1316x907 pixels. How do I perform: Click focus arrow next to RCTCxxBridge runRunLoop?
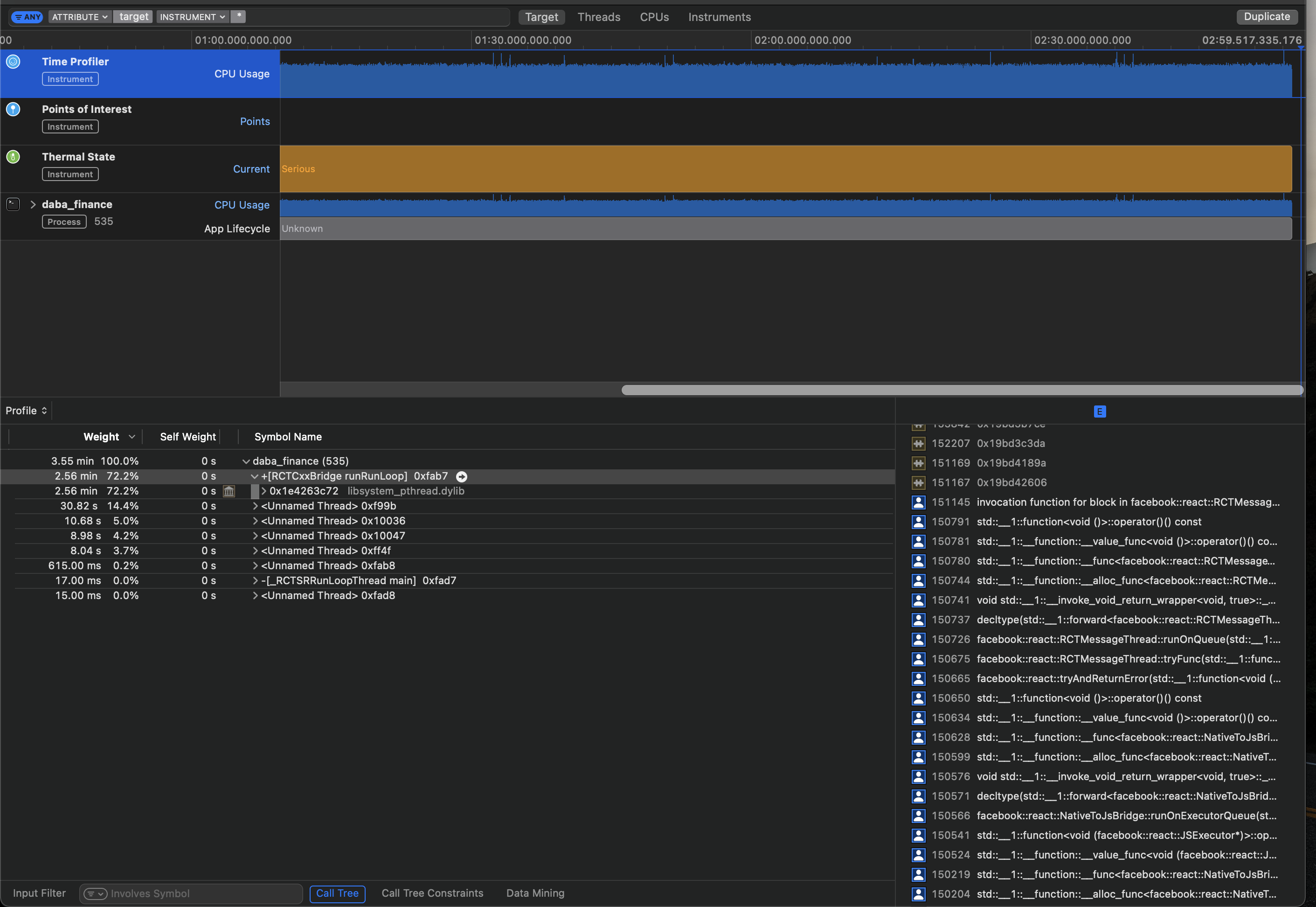click(x=462, y=476)
